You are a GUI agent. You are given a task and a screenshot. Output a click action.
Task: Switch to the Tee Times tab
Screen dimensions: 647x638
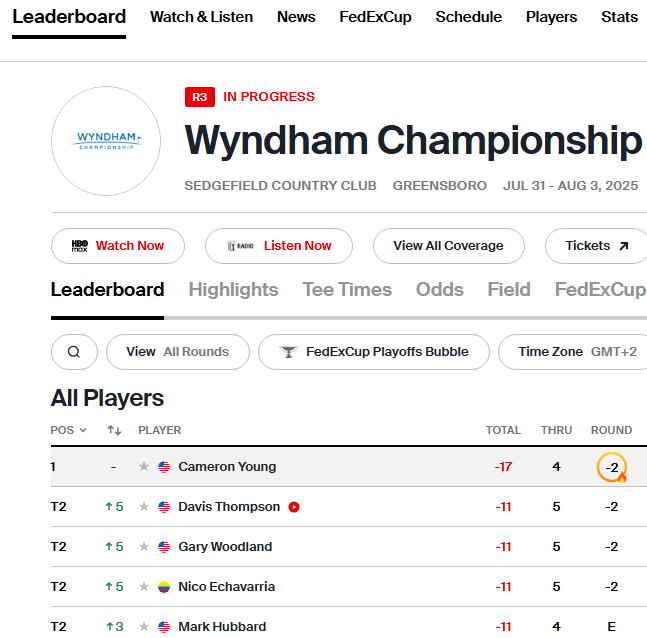coord(347,290)
